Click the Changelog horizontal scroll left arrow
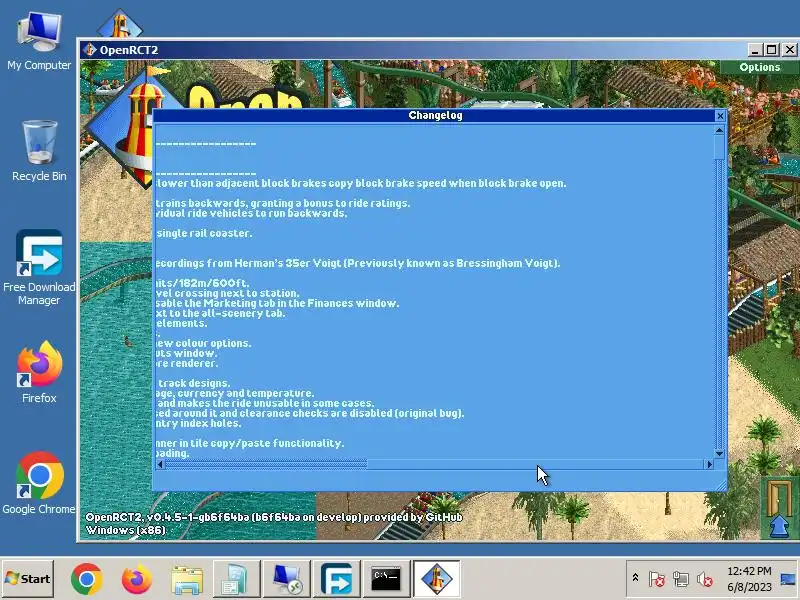The image size is (800, 600). (x=160, y=464)
